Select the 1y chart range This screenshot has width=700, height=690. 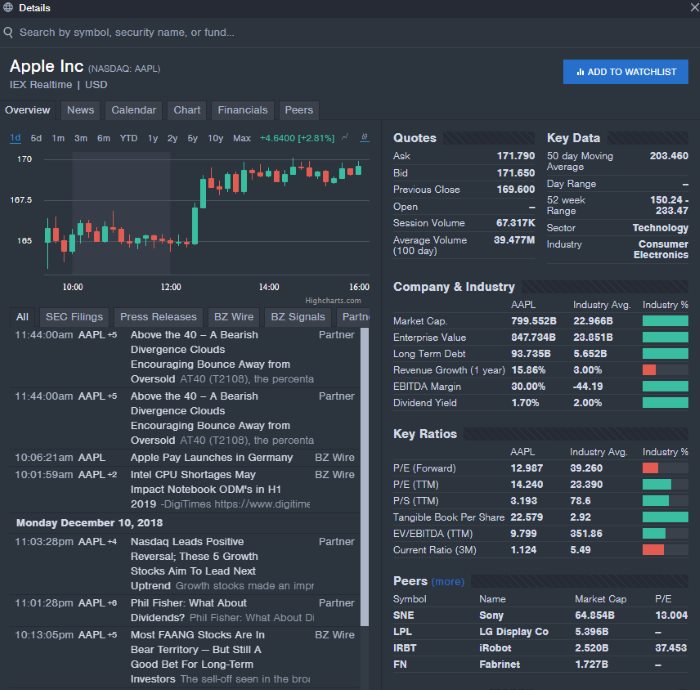pyautogui.click(x=153, y=138)
